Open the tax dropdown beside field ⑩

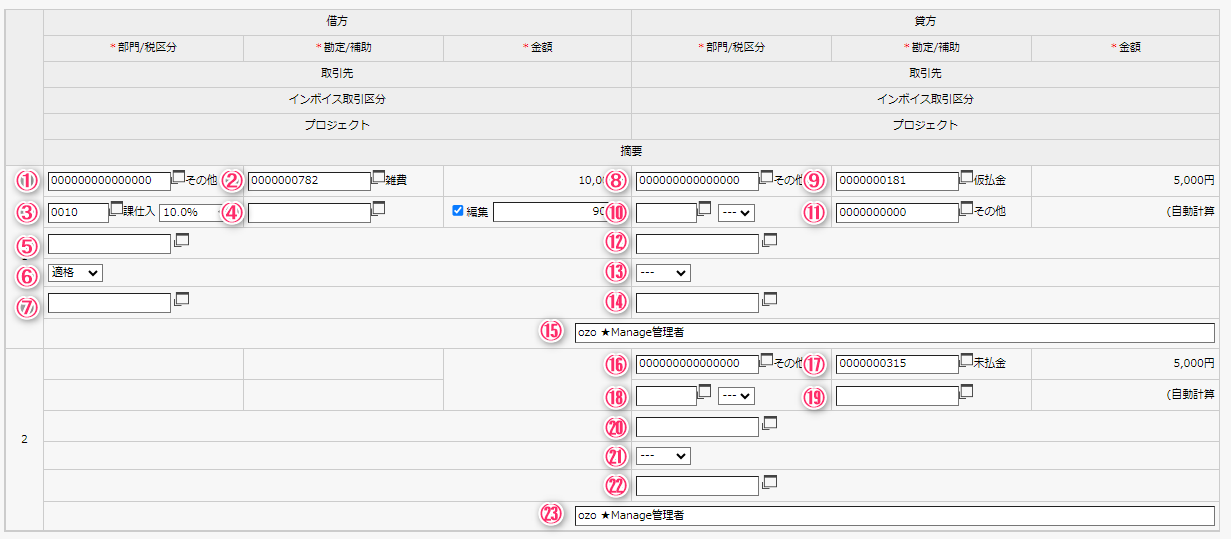(736, 212)
